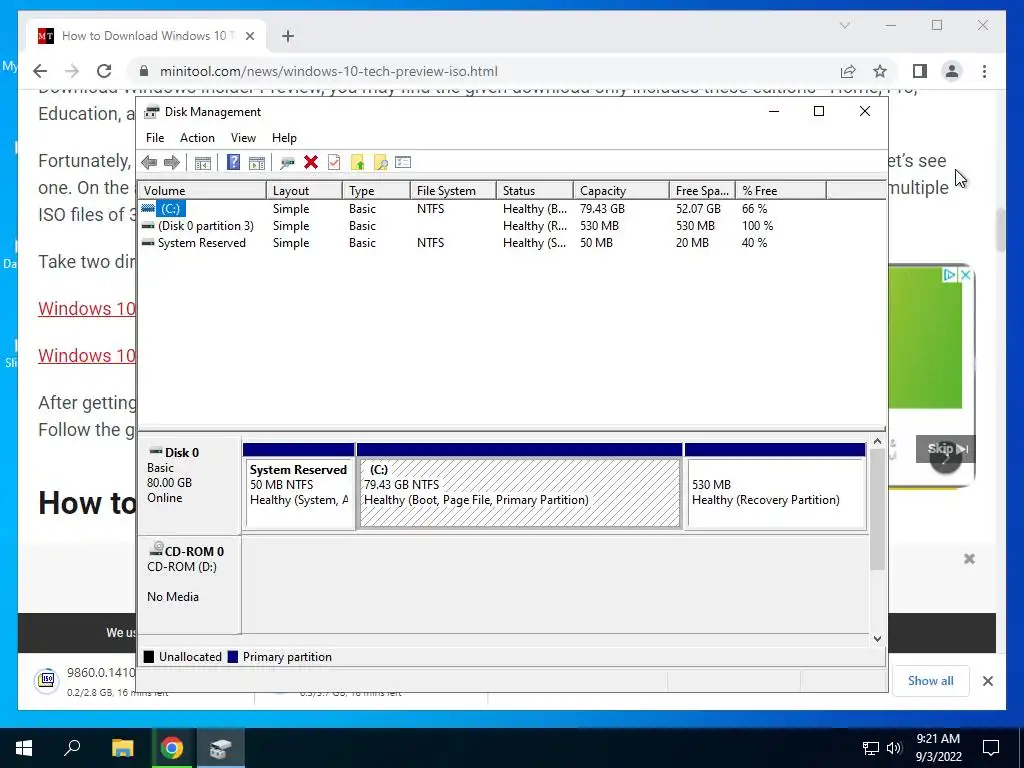Click the Connect/Rescan disk toolbar icon
This screenshot has height=768, width=1024.
287,163
